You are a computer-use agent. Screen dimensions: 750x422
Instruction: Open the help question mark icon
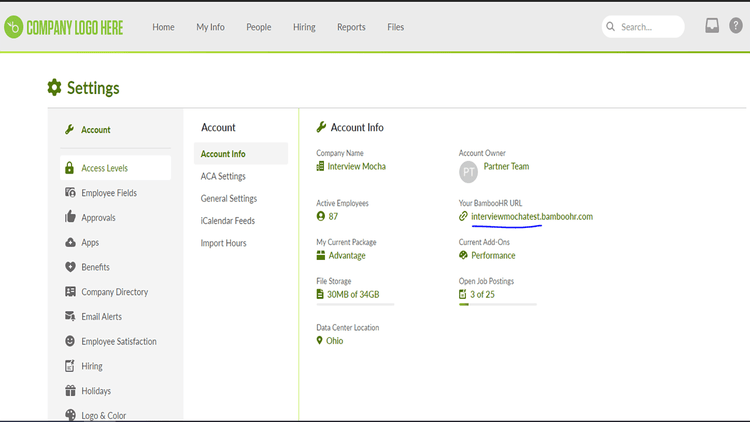[736, 25]
